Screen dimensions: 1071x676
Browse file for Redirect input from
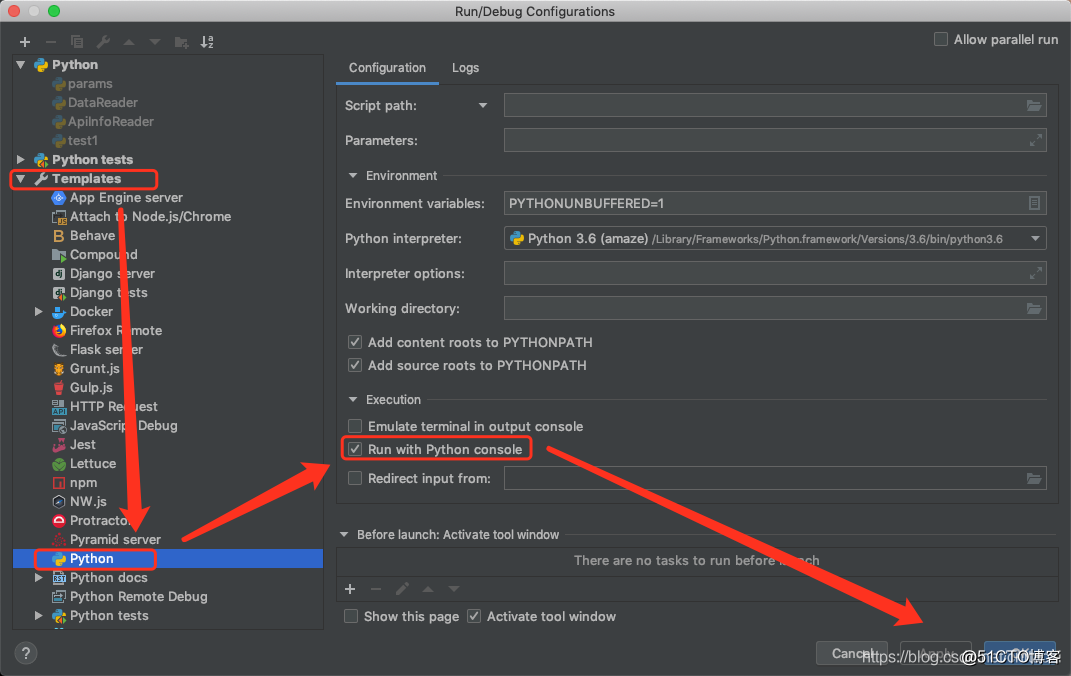(x=1033, y=479)
